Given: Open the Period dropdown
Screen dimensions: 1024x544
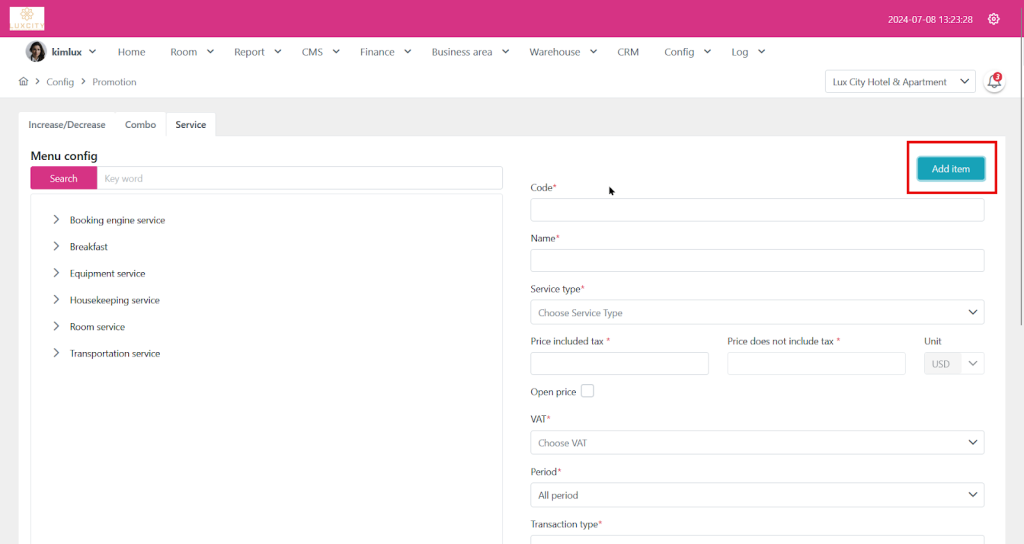Looking at the screenshot, I should pos(756,495).
